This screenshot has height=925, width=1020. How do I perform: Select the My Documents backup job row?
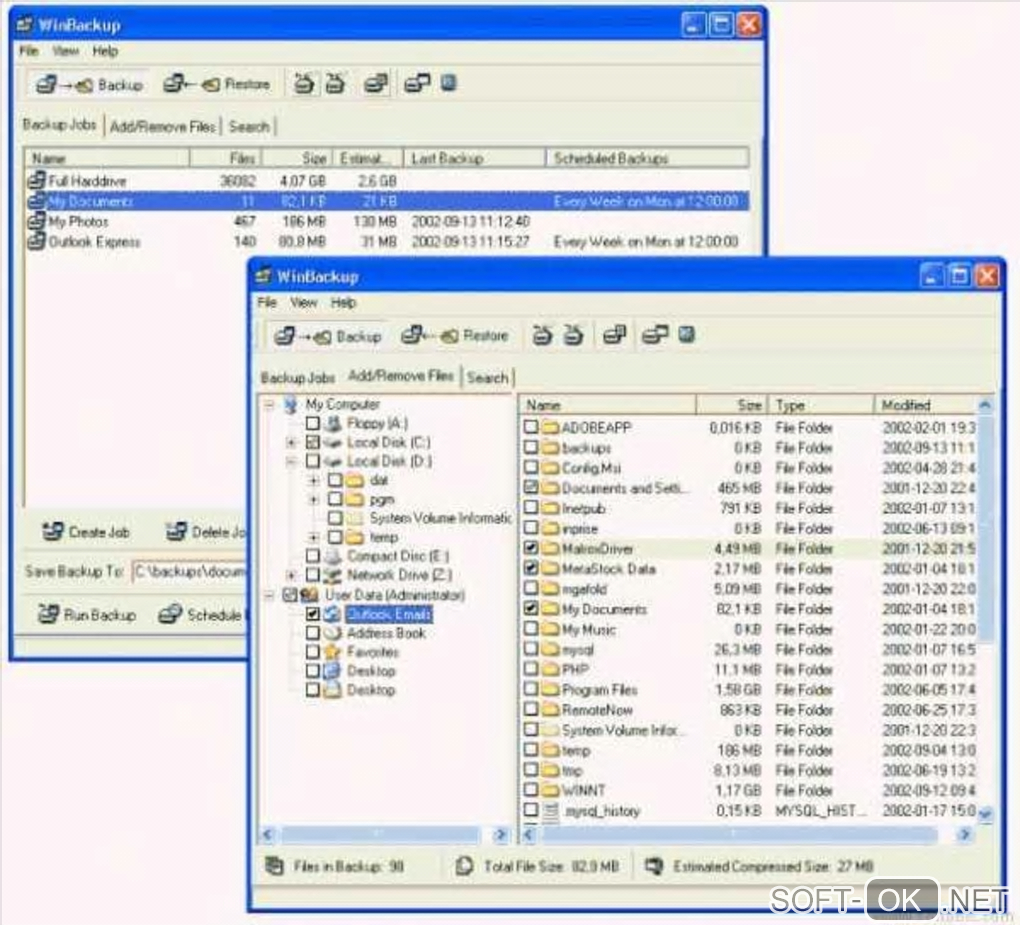click(387, 201)
